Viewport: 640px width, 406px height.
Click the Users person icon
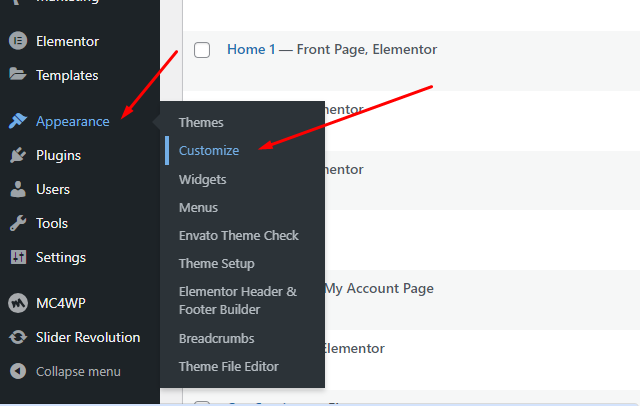17,189
